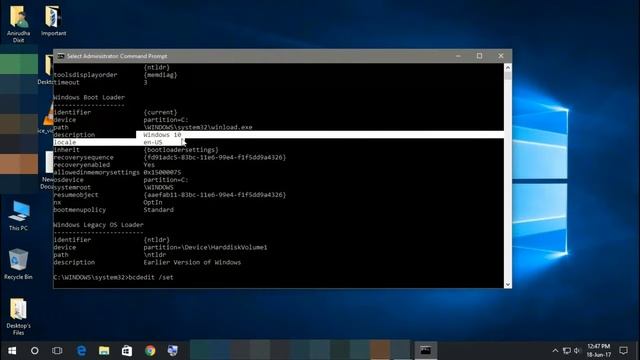Viewport: 640px width, 360px height.
Task: Click the '{current}' identifier value
Action: (x=160, y=112)
